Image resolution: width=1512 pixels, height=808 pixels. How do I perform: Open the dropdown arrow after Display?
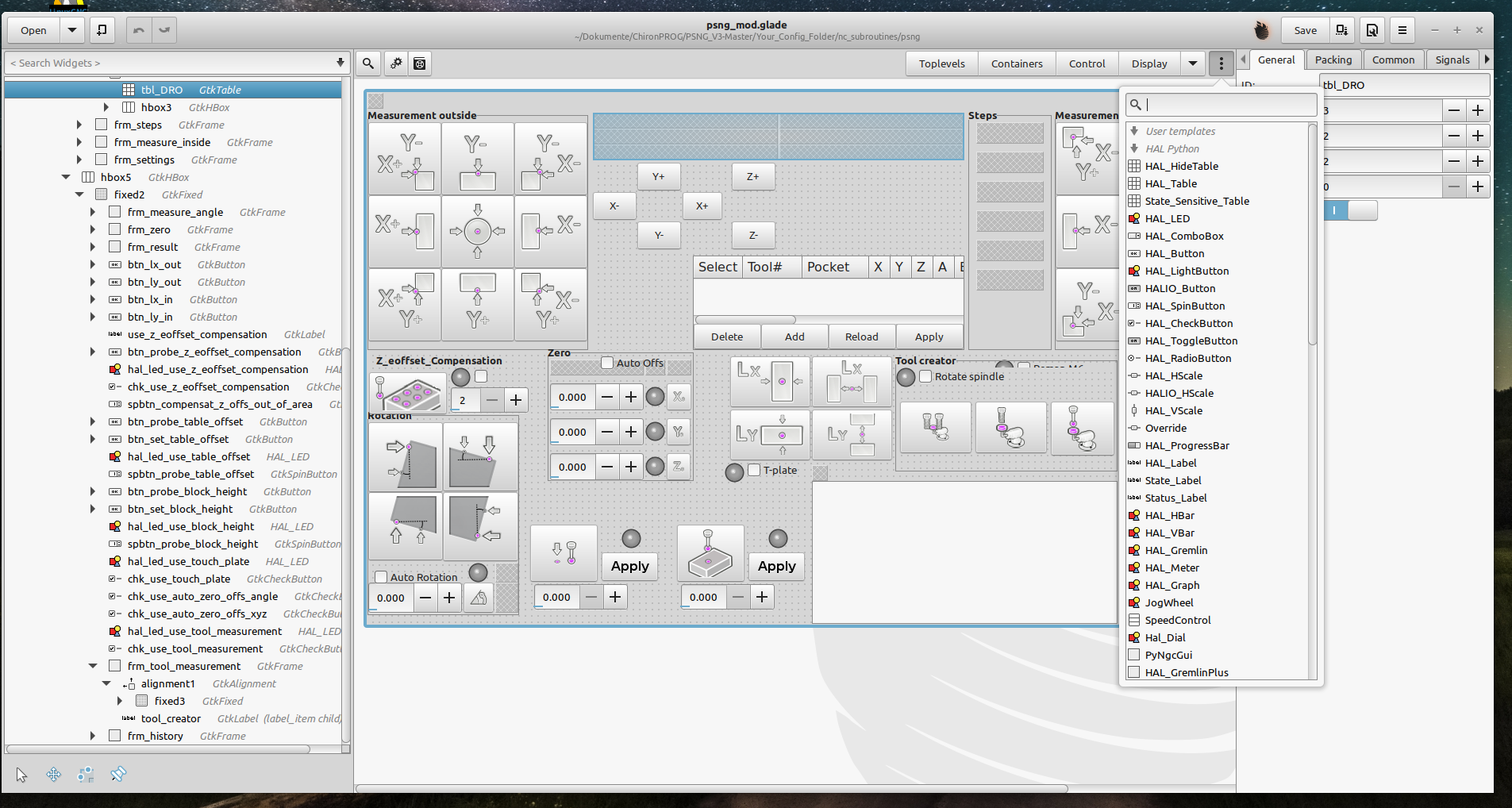[x=1193, y=63]
